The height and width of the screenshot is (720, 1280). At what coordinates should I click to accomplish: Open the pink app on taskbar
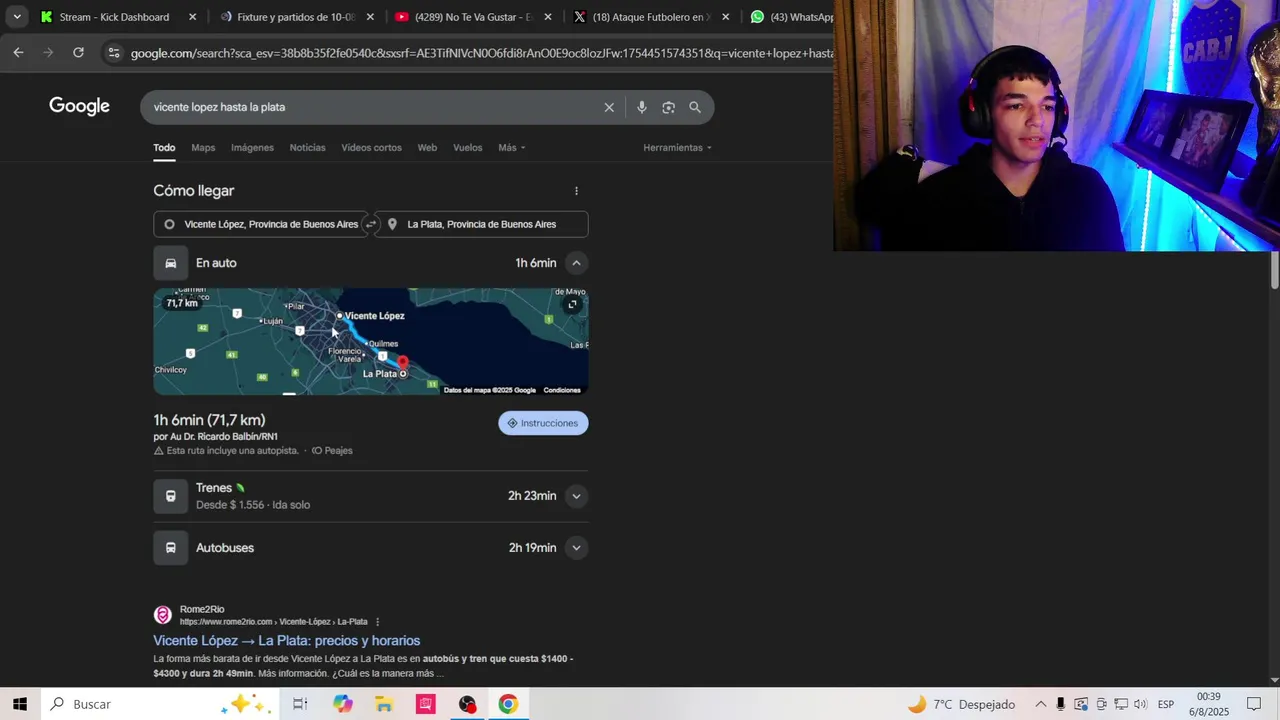[x=426, y=704]
